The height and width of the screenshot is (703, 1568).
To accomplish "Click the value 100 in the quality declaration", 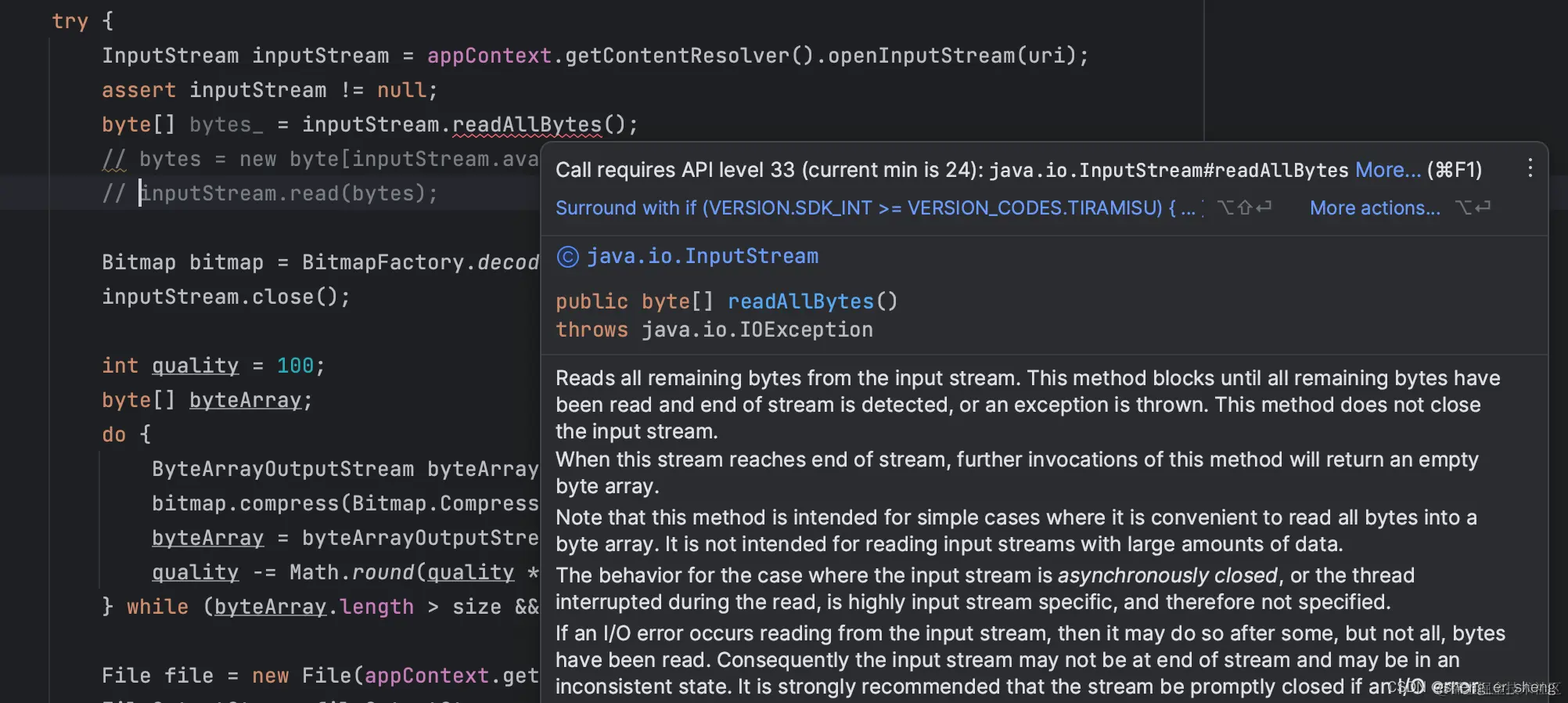I will tap(295, 366).
